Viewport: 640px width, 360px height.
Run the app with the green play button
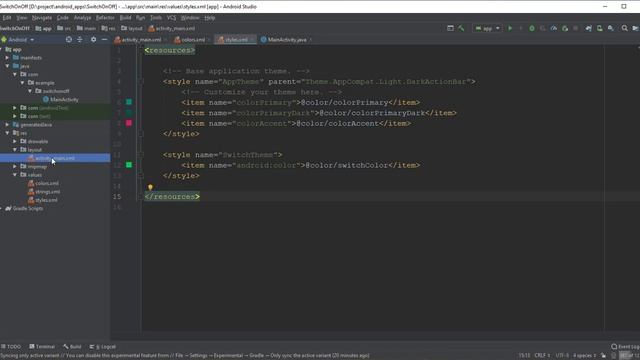point(510,28)
